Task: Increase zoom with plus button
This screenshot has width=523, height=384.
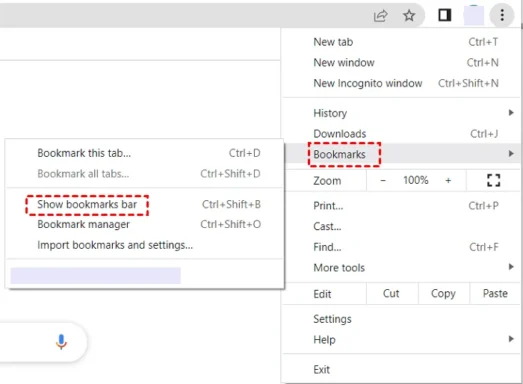Action: click(x=448, y=180)
